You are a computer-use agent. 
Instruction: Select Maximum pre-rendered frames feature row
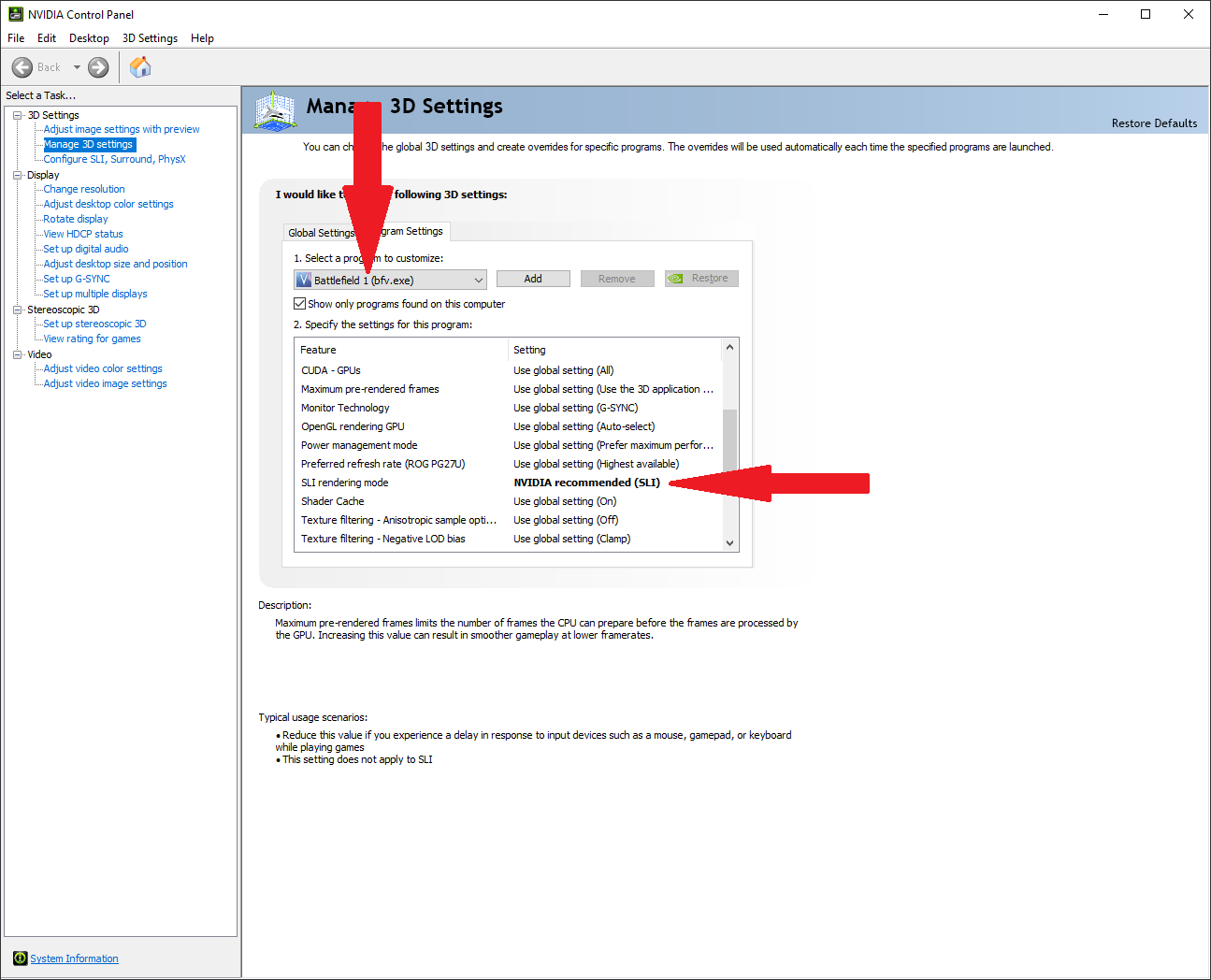coord(508,389)
